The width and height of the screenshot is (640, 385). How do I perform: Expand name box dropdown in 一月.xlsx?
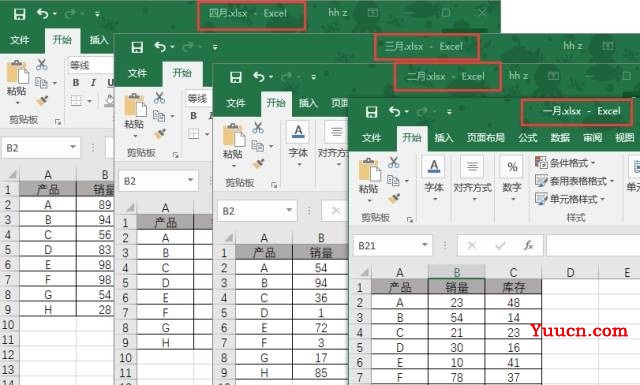425,245
